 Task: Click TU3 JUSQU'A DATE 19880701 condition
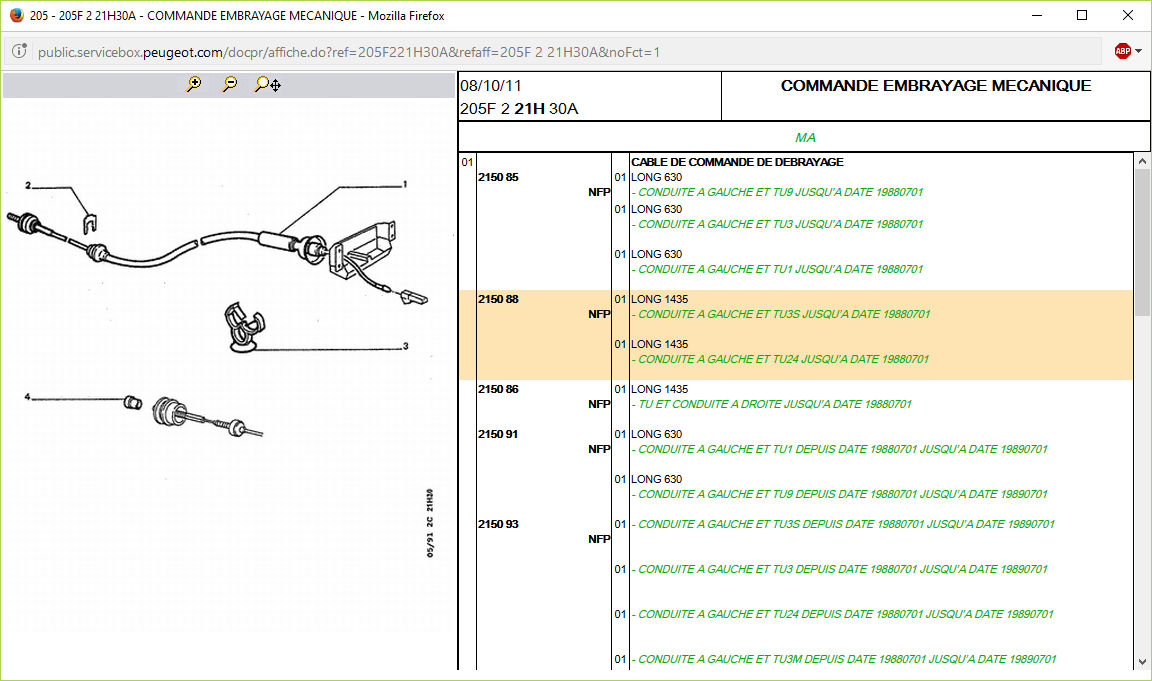click(777, 224)
